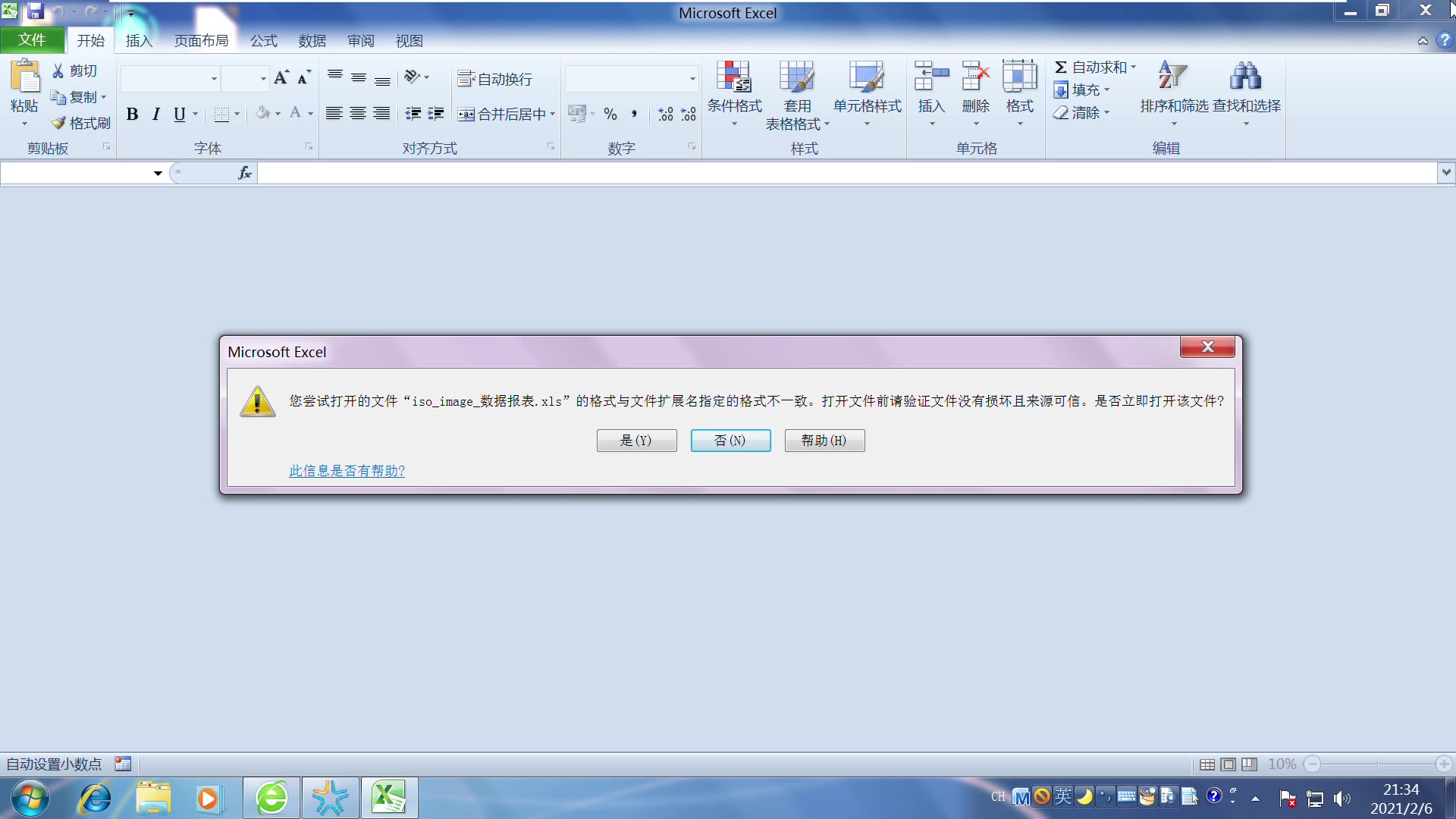This screenshot has height=819, width=1456.
Task: Close the Microsoft Excel warning dialog
Action: [1207, 347]
